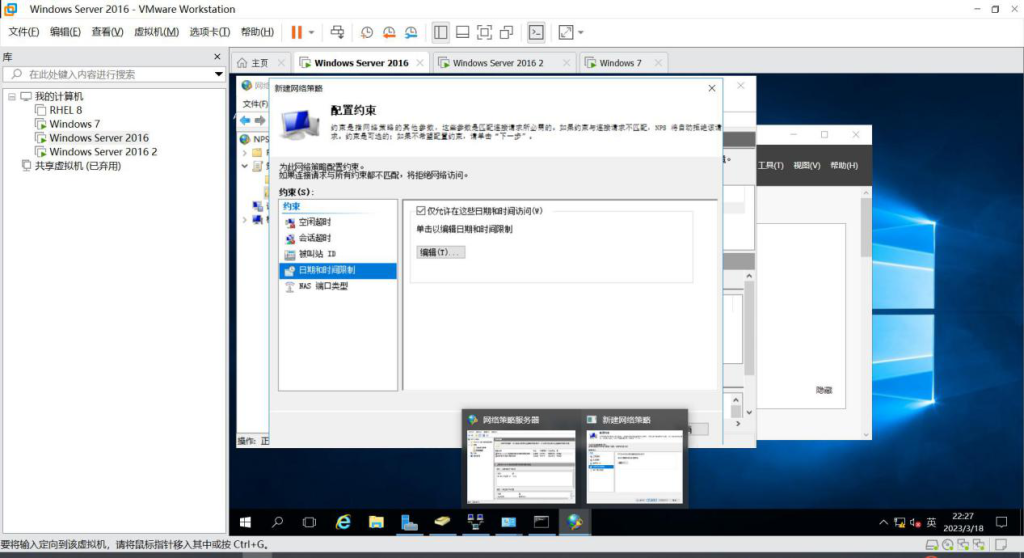The height and width of the screenshot is (558, 1024).
Task: Click the NPS console back arrow
Action: [245, 120]
